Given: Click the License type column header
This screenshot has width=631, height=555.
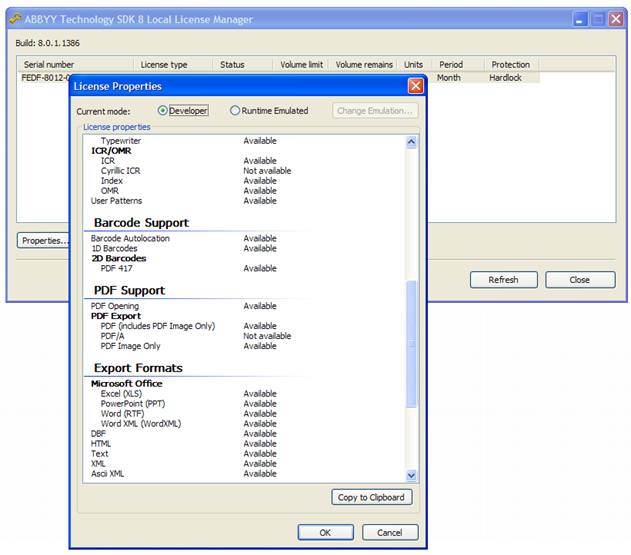Looking at the screenshot, I should tap(173, 64).
